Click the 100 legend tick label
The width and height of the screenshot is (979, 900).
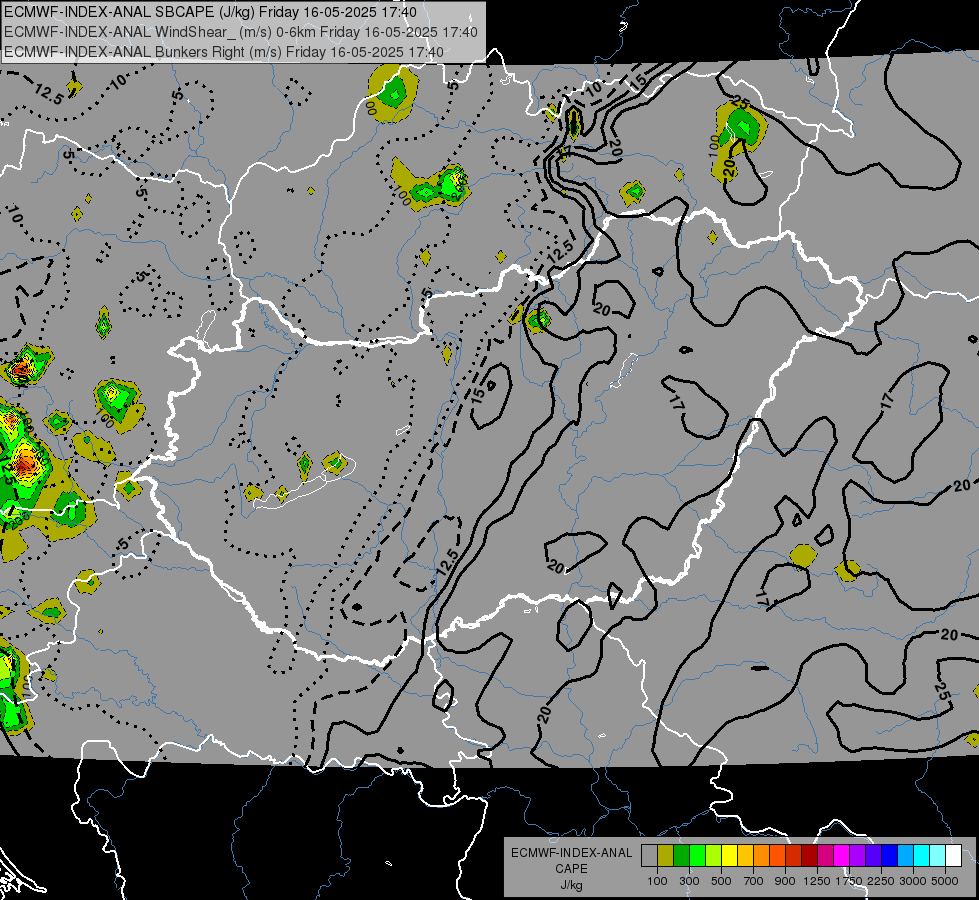coord(657,881)
